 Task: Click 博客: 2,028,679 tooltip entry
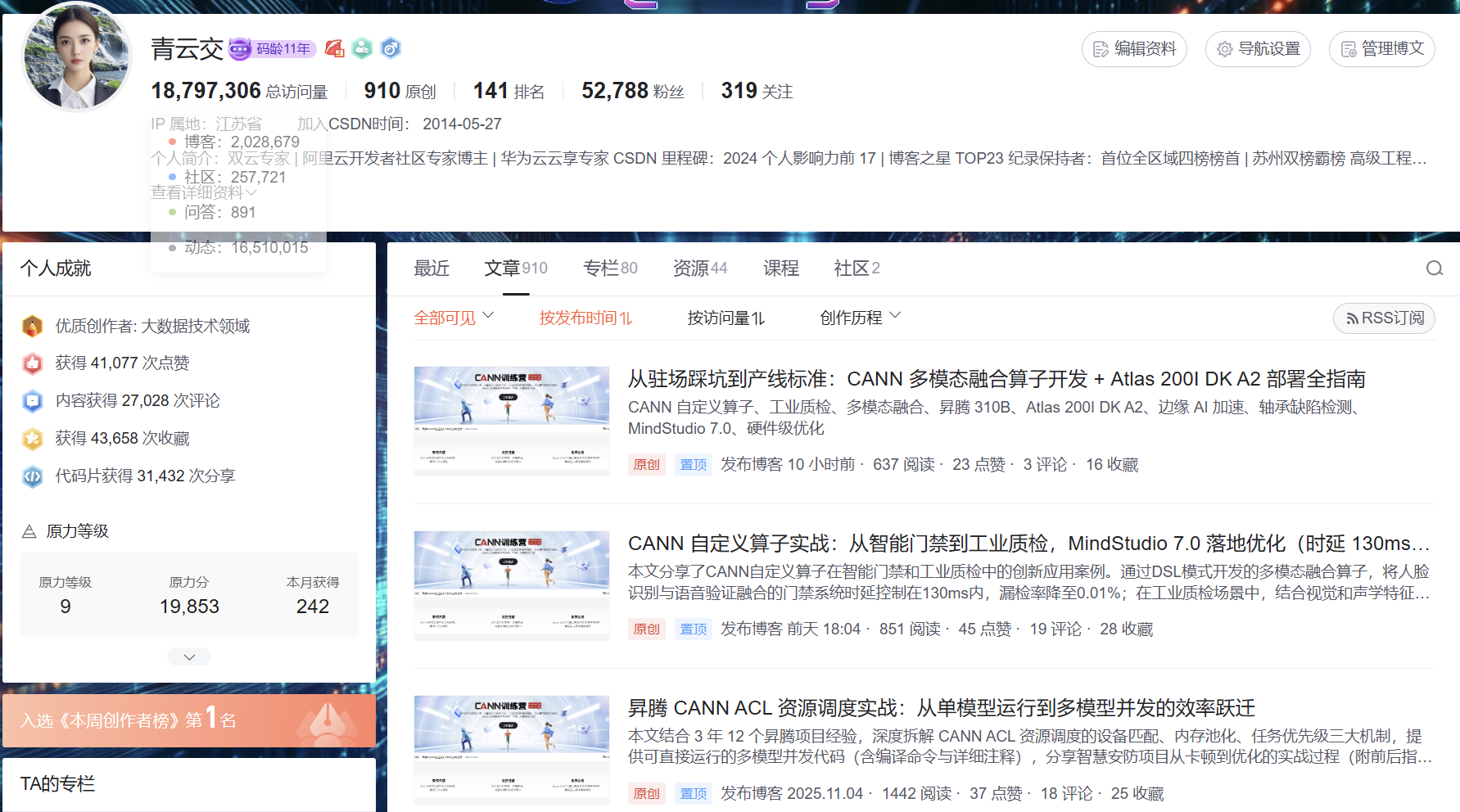click(x=234, y=142)
